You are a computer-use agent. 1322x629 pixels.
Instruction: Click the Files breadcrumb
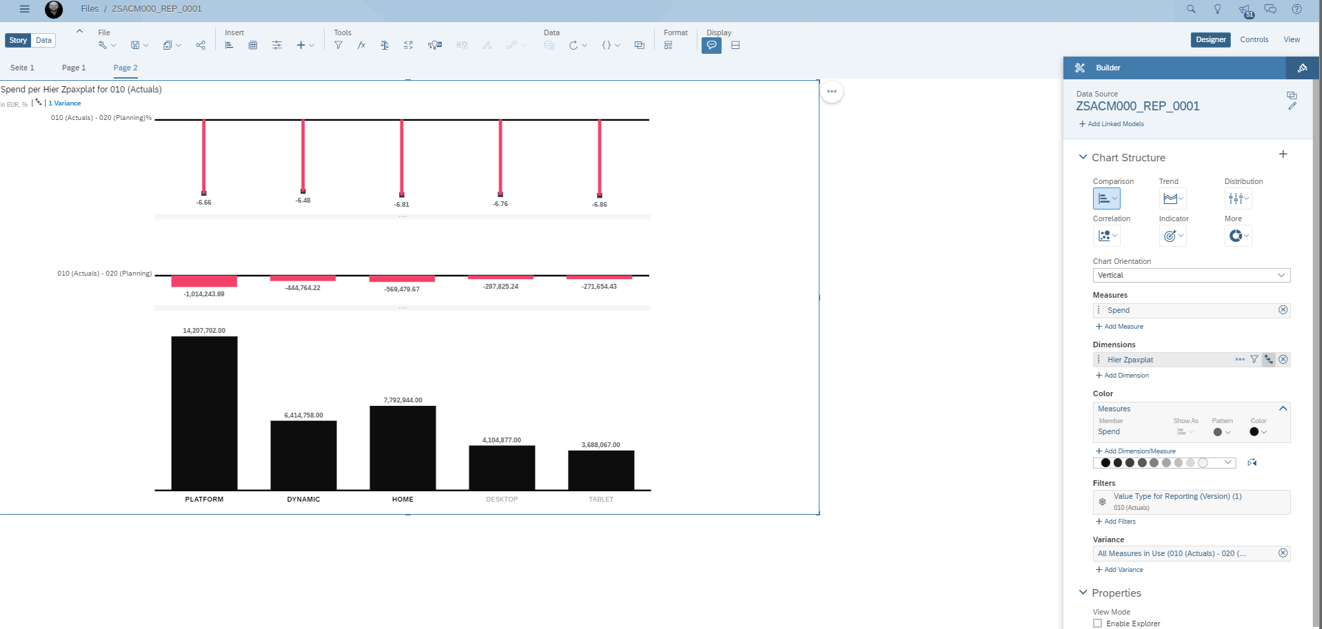click(90, 9)
